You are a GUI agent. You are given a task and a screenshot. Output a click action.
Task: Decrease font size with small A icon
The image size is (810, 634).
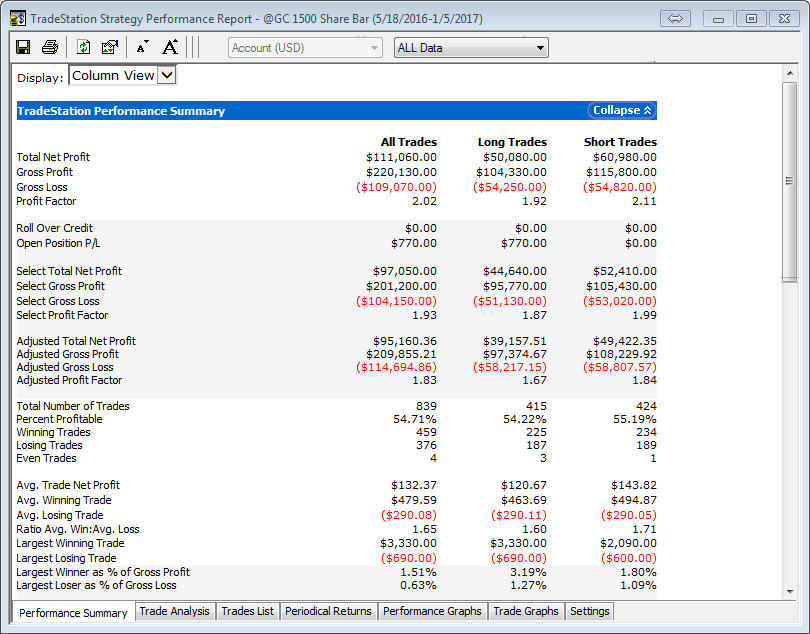tap(142, 47)
